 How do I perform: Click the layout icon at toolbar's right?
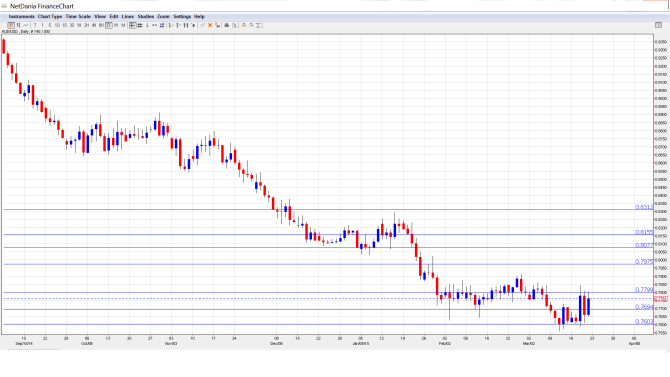pos(658,25)
